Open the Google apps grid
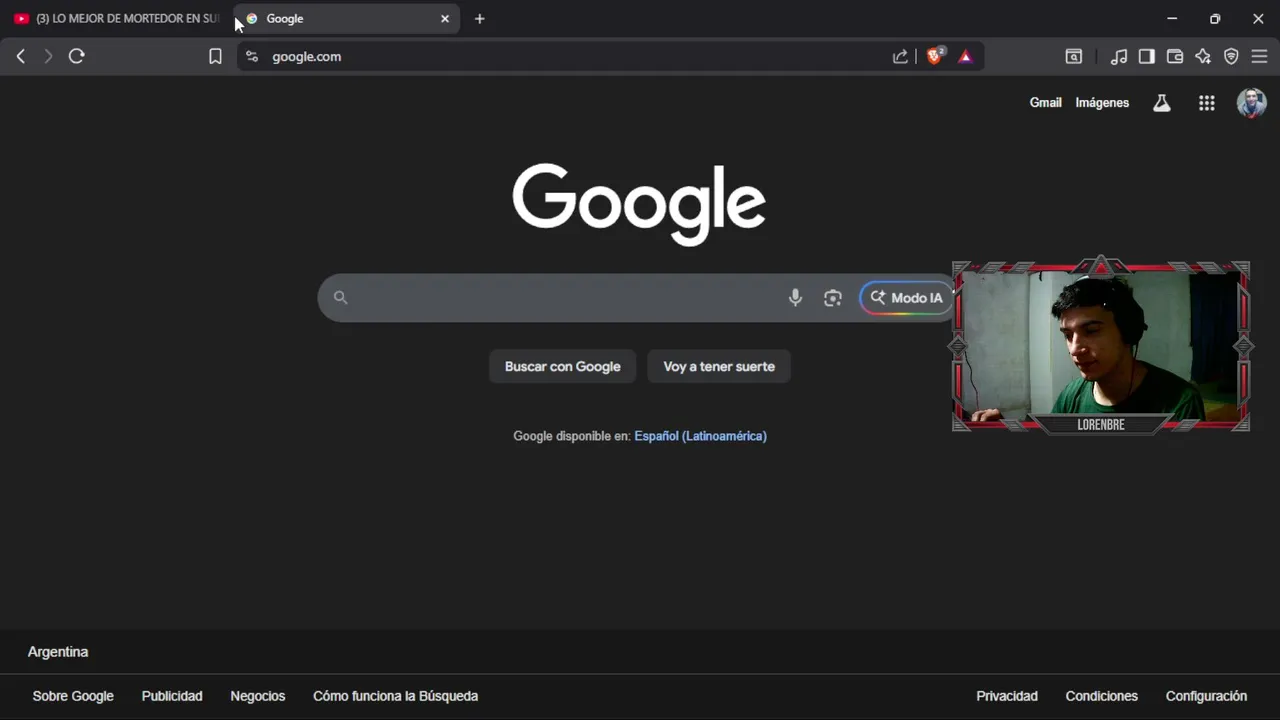 pyautogui.click(x=1207, y=103)
